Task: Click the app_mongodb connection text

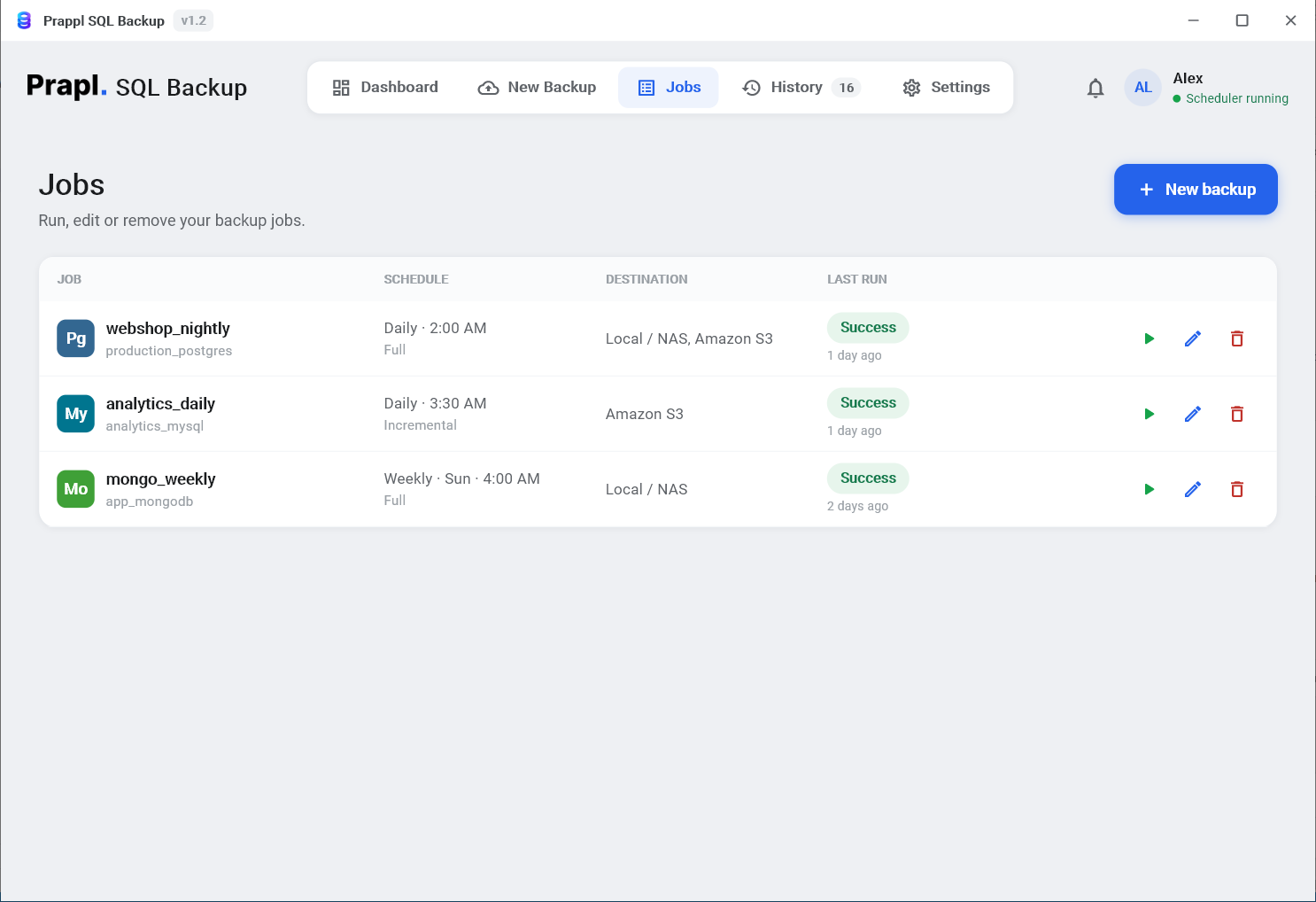Action: (x=150, y=502)
